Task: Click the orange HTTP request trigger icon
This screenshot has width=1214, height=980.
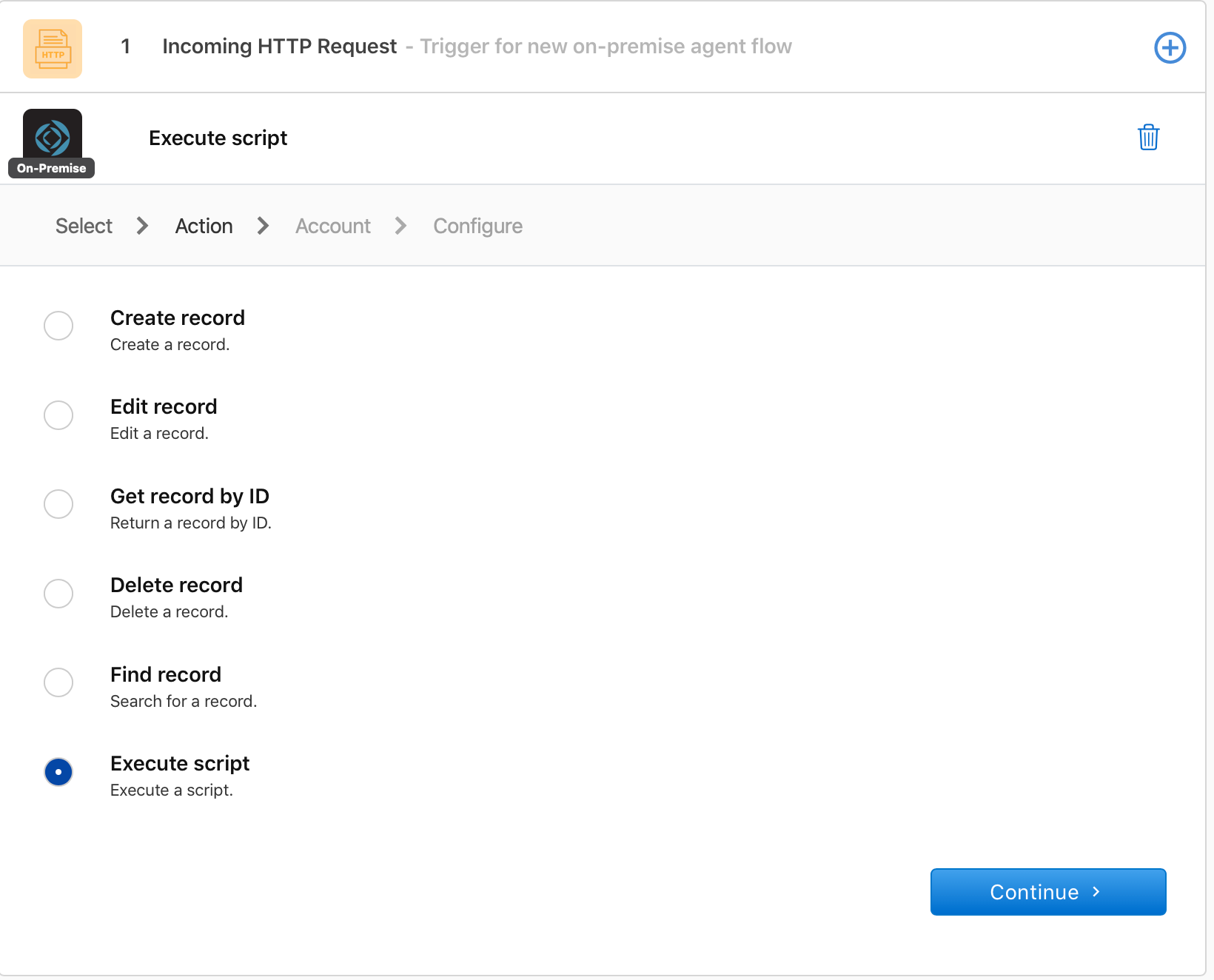Action: pos(53,49)
